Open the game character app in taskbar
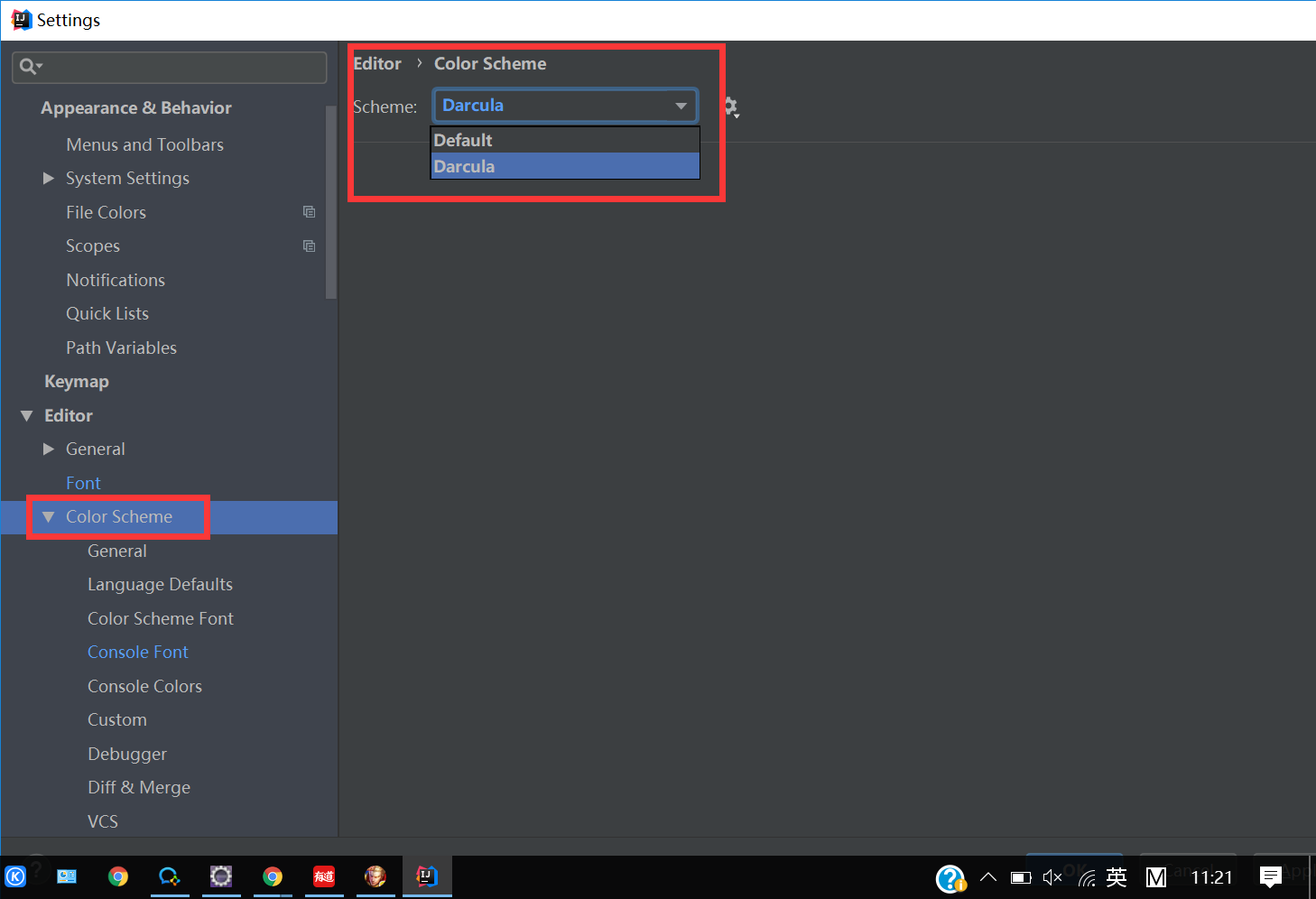The width and height of the screenshot is (1316, 899). [375, 876]
